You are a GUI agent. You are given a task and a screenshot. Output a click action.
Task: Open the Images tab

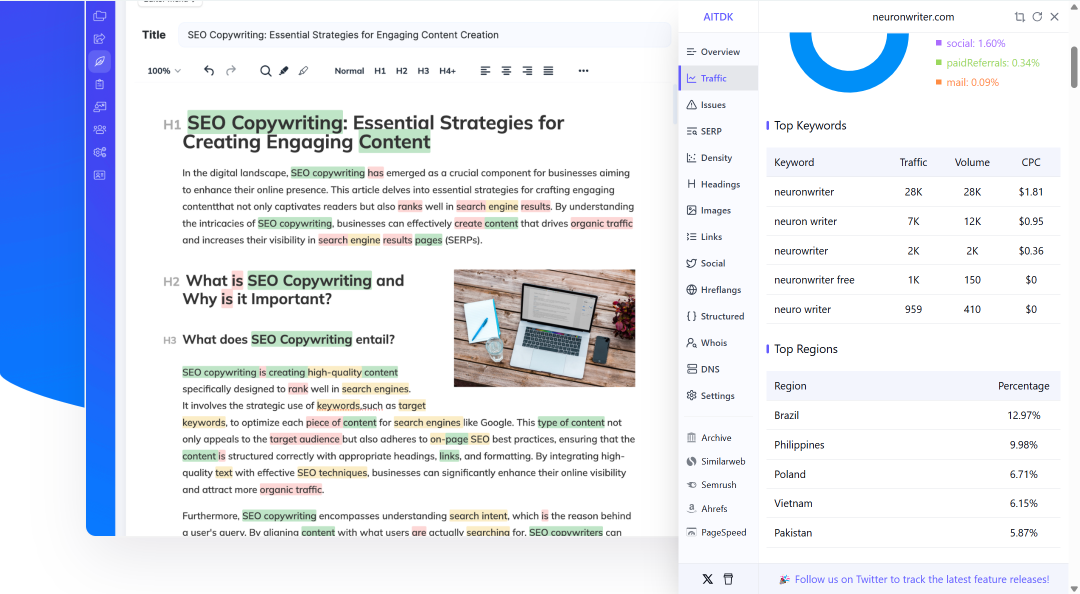pyautogui.click(x=718, y=210)
